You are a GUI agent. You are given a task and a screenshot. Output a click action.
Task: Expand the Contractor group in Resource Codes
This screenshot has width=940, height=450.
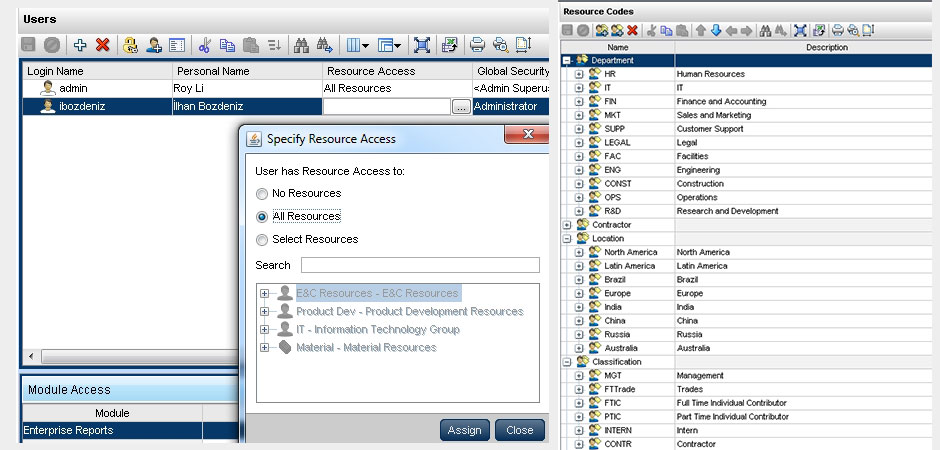point(567,225)
